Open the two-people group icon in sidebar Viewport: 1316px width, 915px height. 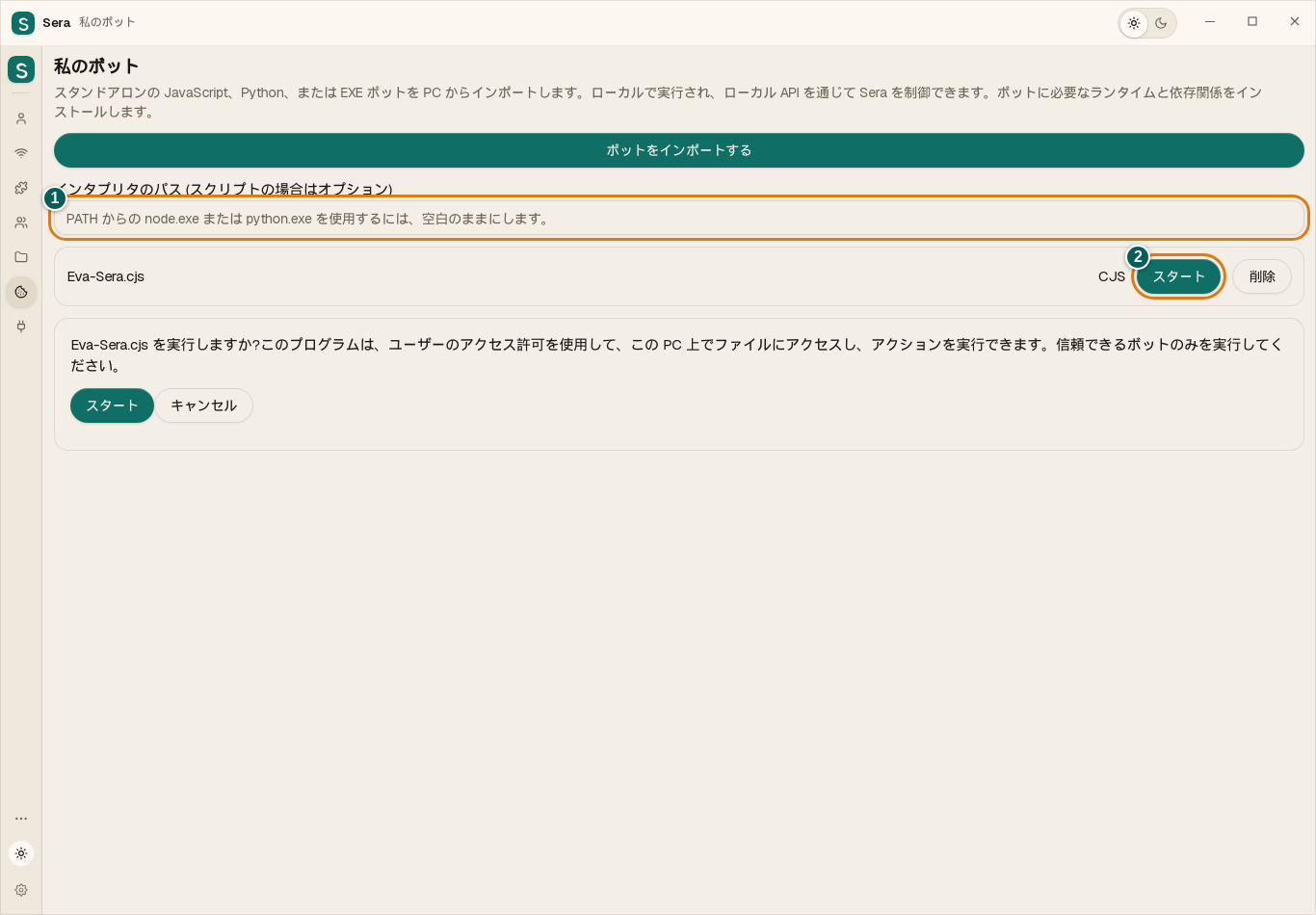click(x=21, y=222)
